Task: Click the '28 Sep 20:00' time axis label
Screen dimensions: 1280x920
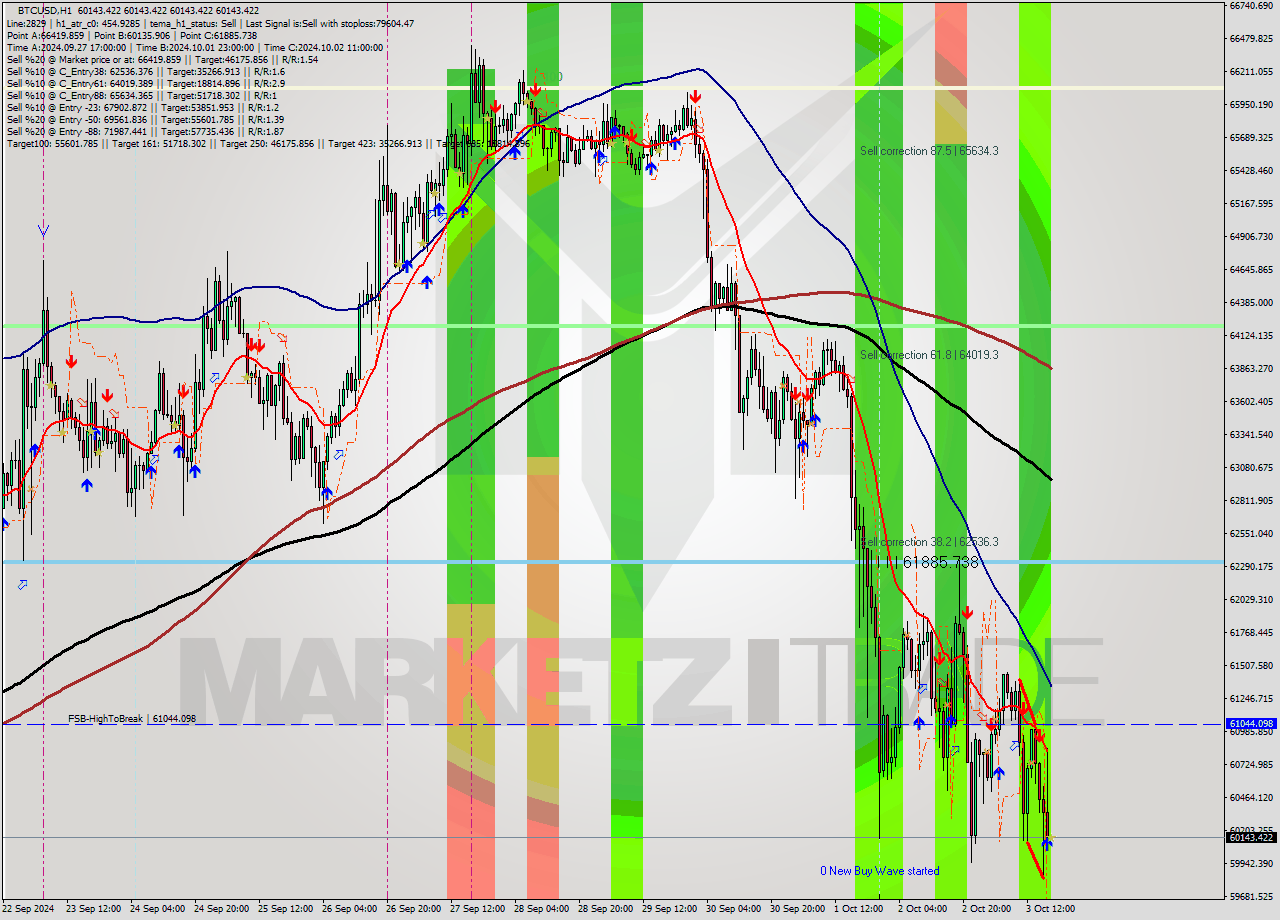Action: [x=606, y=909]
